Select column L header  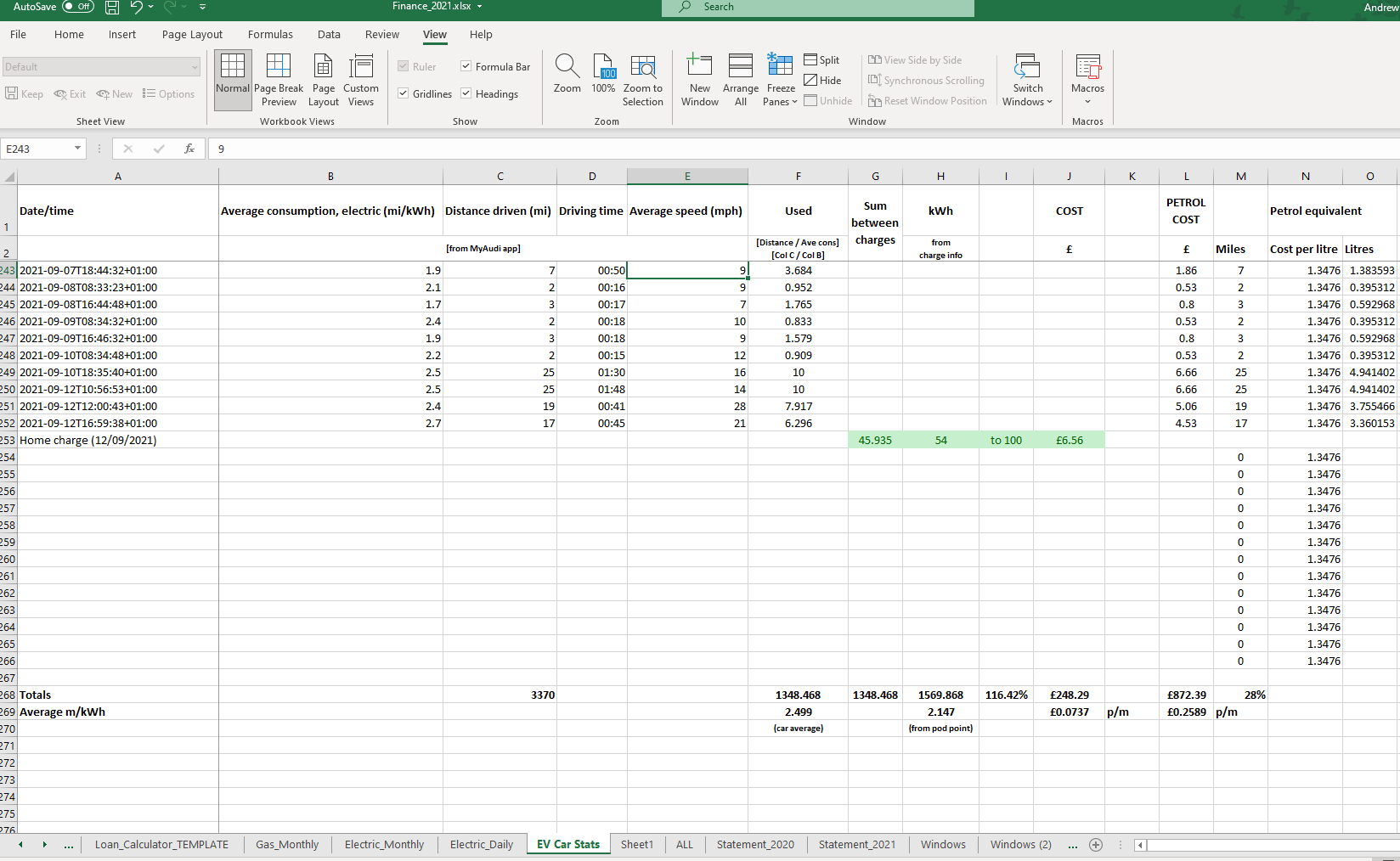pos(1186,177)
